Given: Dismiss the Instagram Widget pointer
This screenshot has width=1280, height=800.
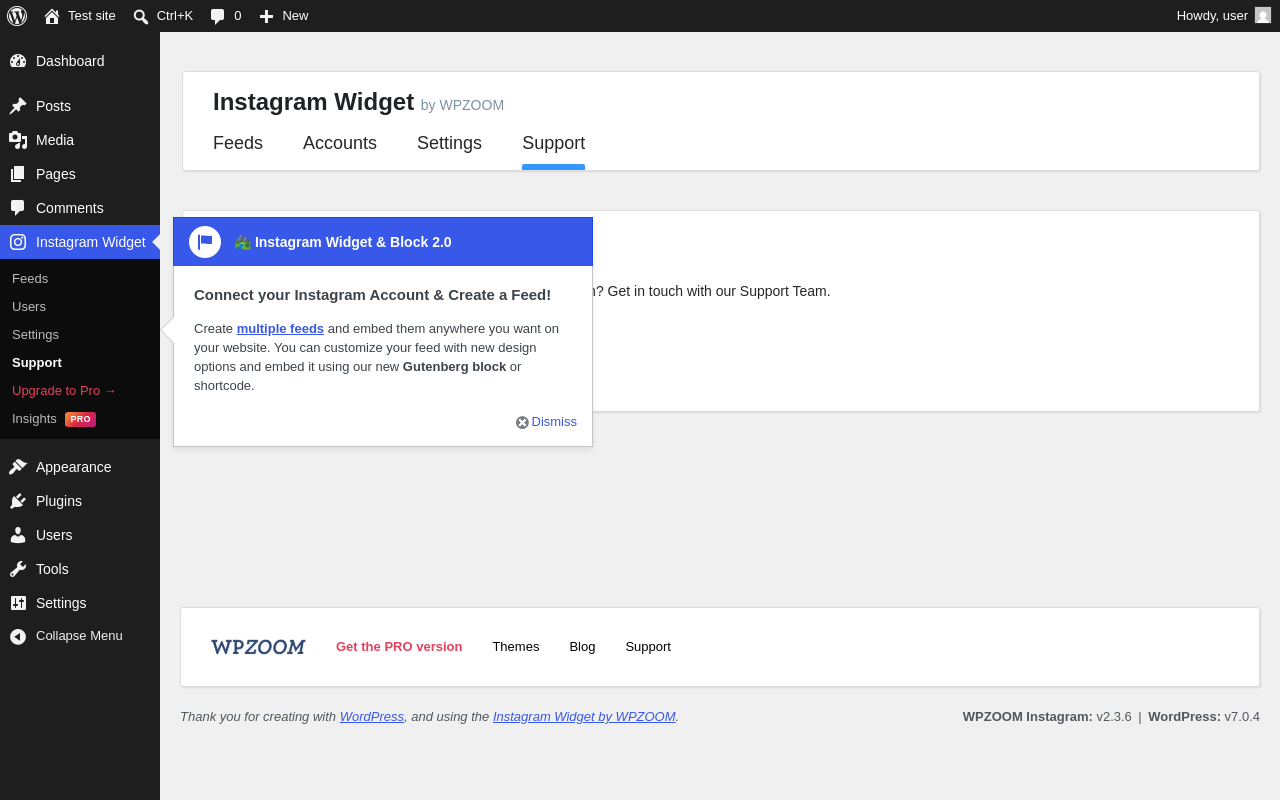Looking at the screenshot, I should pyautogui.click(x=546, y=422).
